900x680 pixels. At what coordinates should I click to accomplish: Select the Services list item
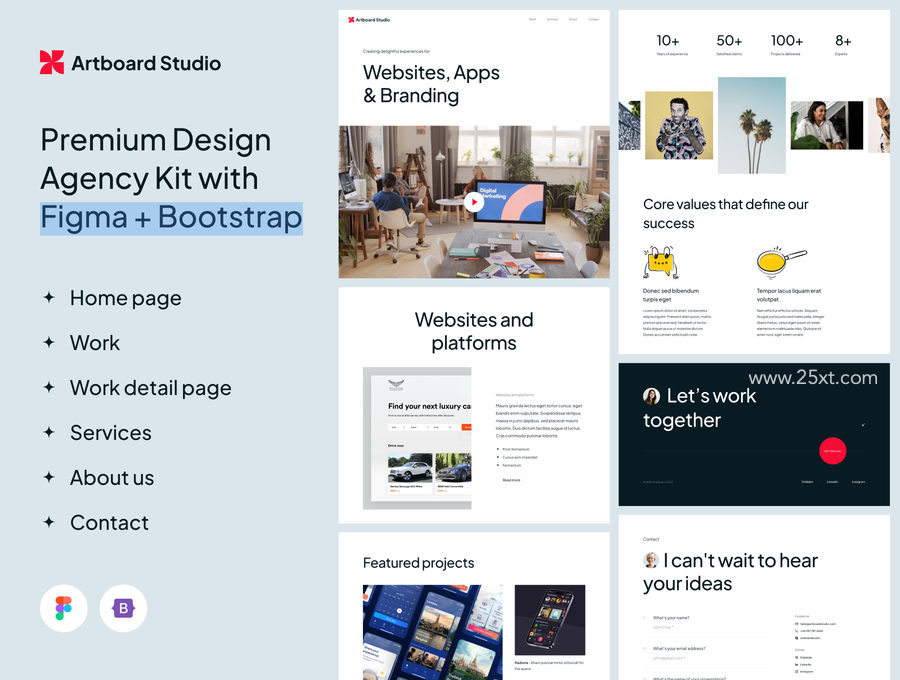point(111,433)
